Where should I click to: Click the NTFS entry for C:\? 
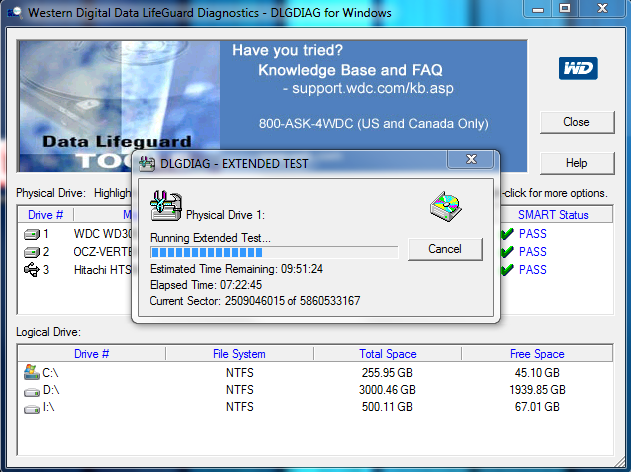[239, 373]
